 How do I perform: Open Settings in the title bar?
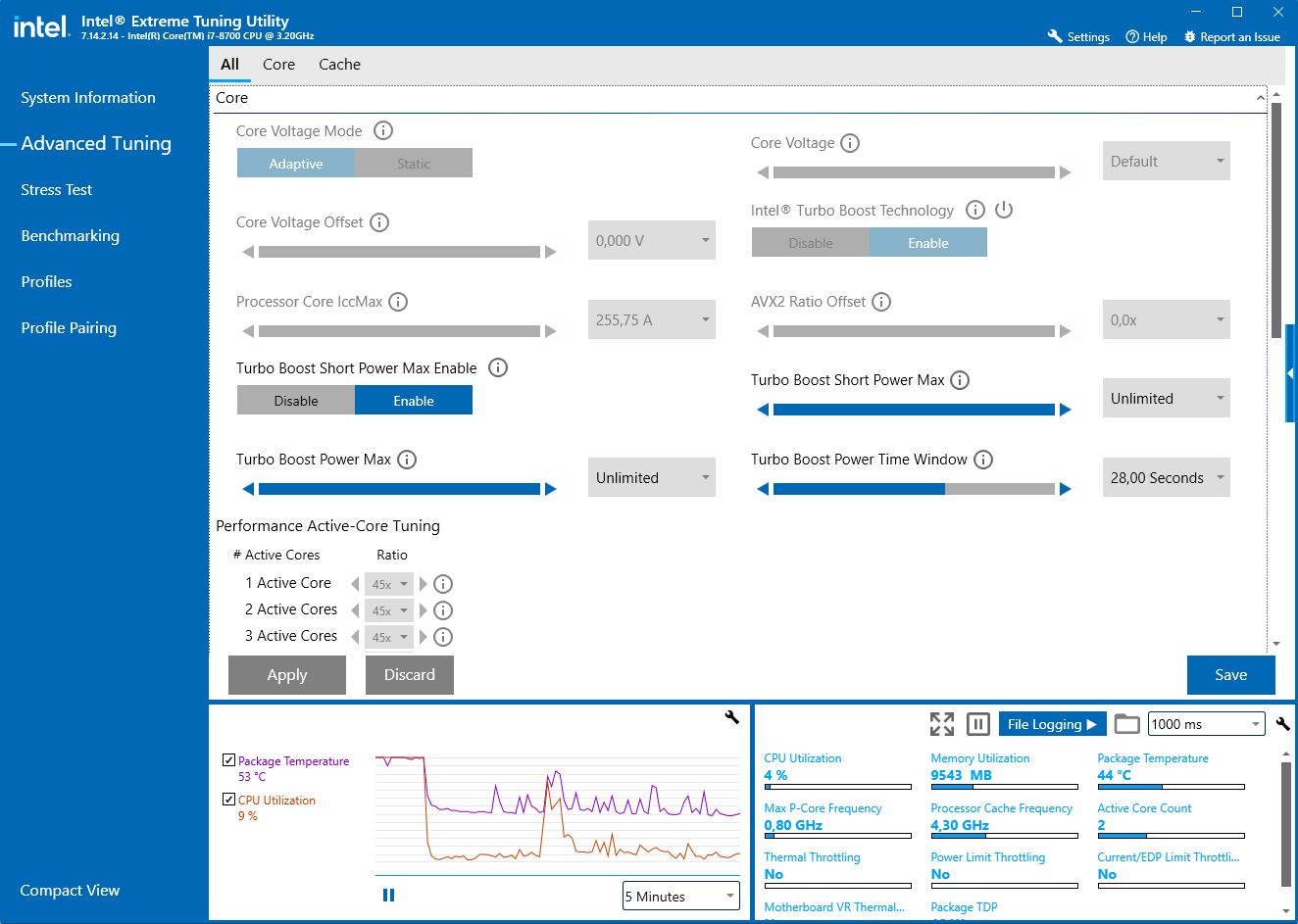point(1078,36)
